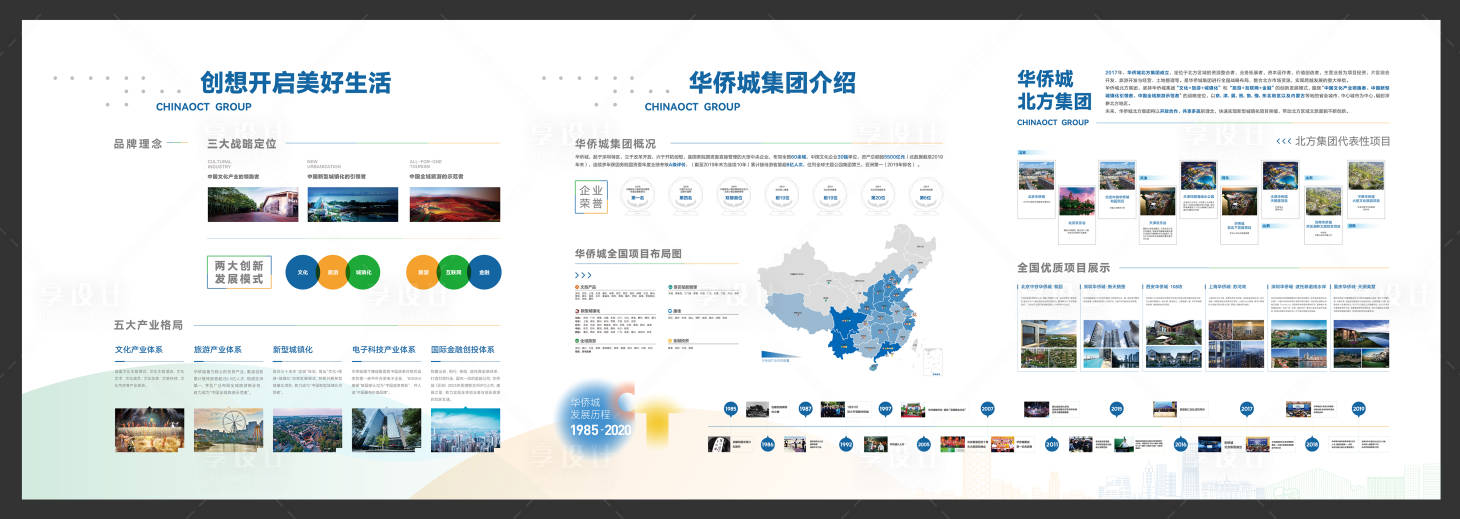This screenshot has height=519, width=1460.
Task: Select the 两大创新发展模式 box
Action: point(239,272)
